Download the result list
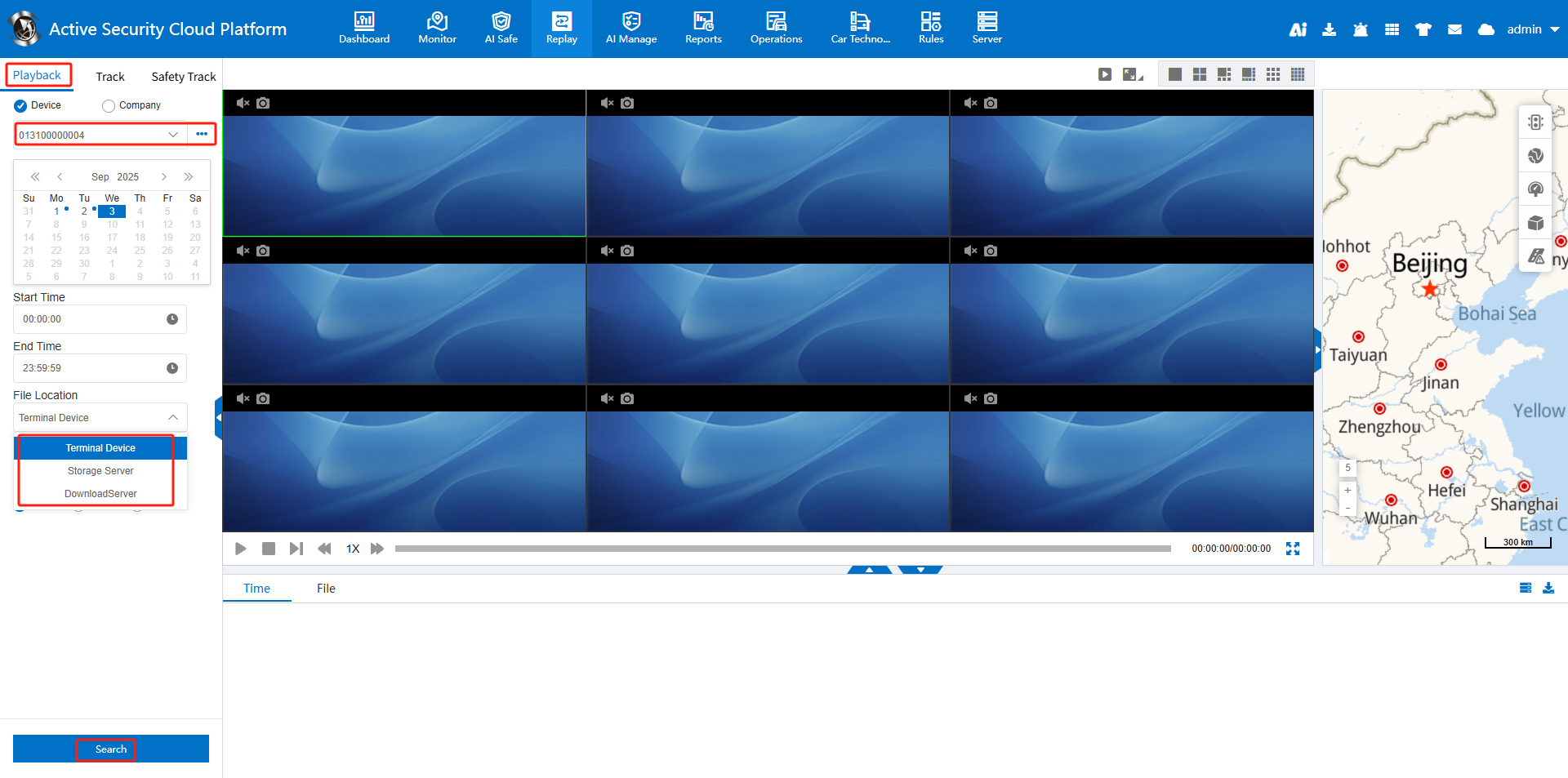This screenshot has height=778, width=1568. coord(1548,588)
